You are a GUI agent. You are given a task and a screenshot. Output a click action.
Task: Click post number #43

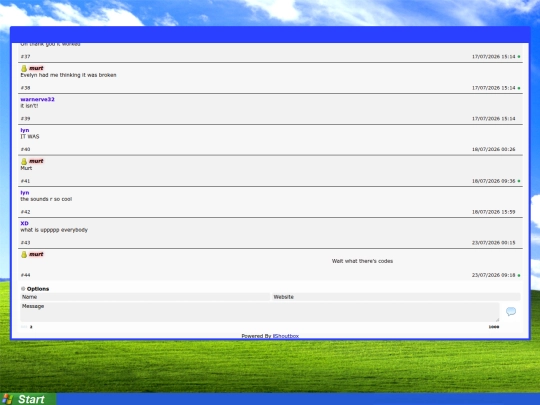(x=25, y=243)
